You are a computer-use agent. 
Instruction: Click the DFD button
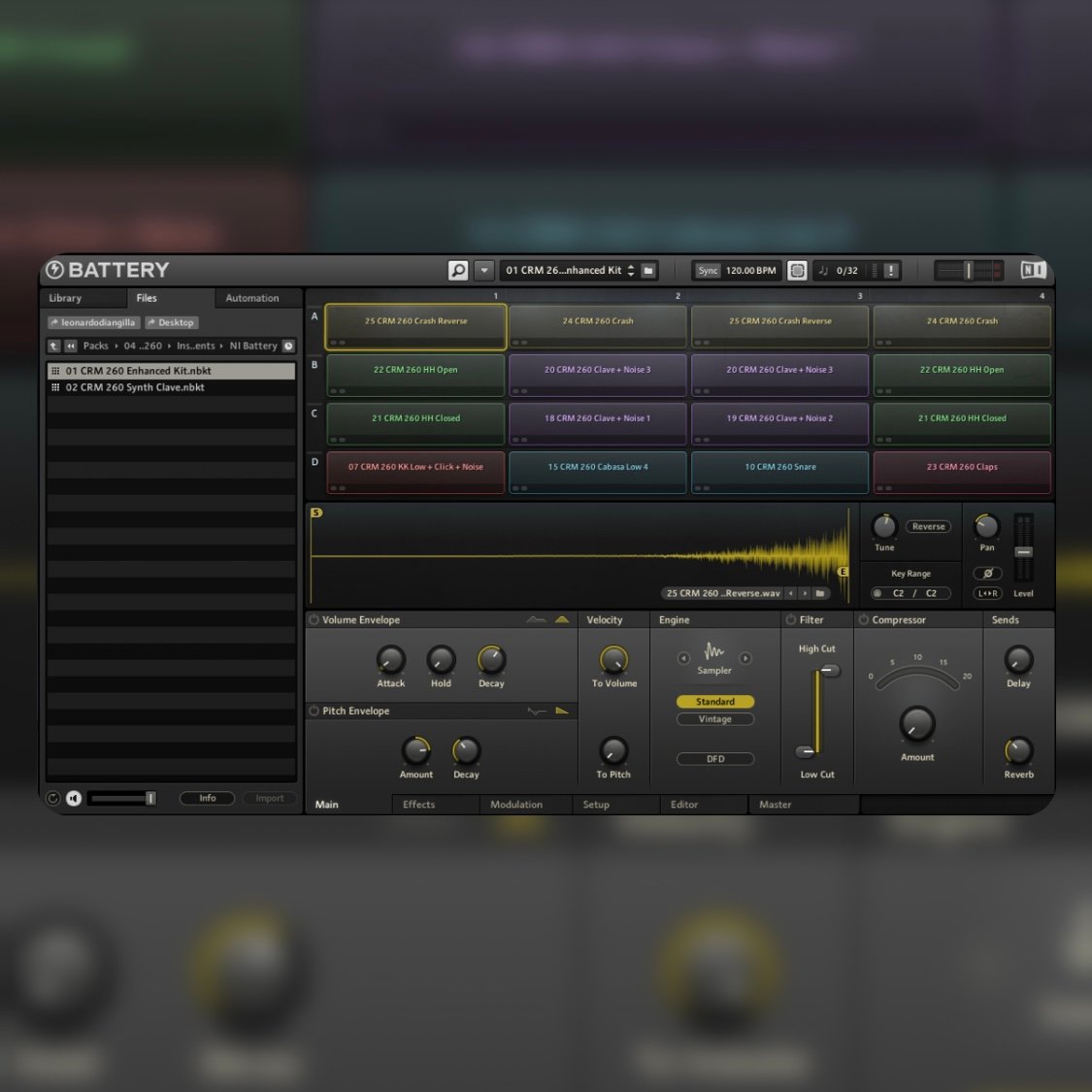click(714, 759)
